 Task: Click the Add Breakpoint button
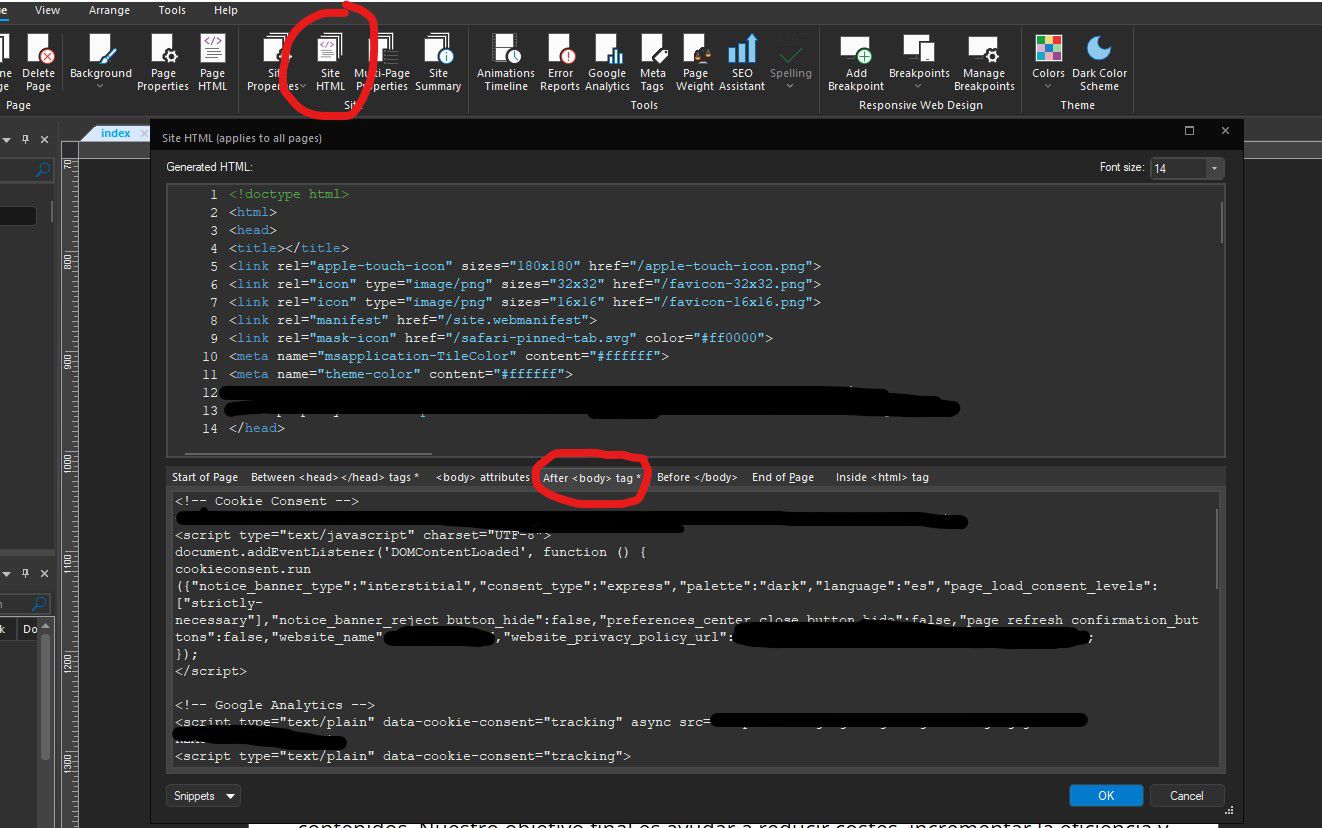click(856, 63)
